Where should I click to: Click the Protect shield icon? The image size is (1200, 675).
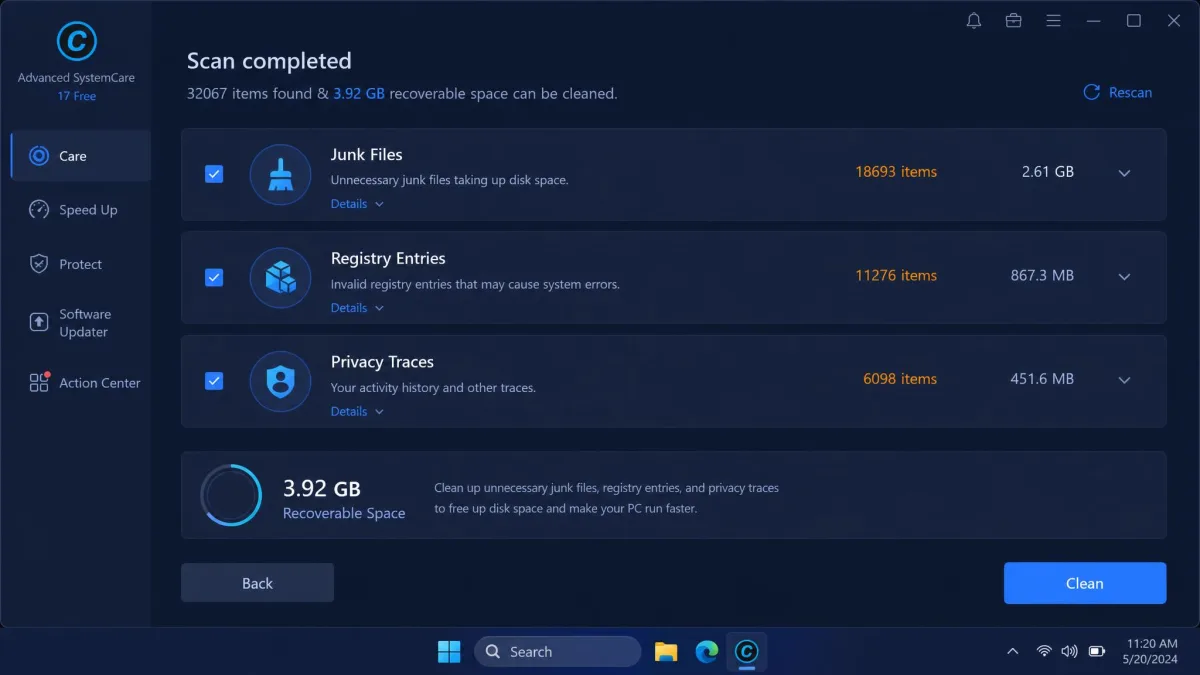(39, 264)
